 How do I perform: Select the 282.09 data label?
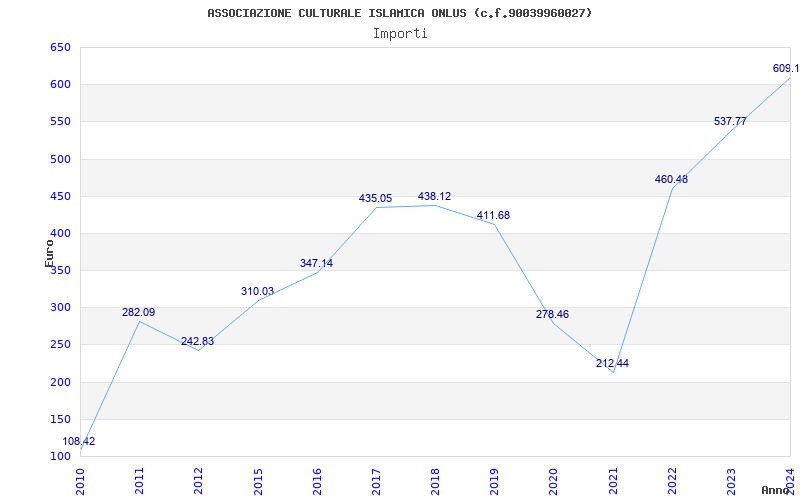[x=138, y=312]
